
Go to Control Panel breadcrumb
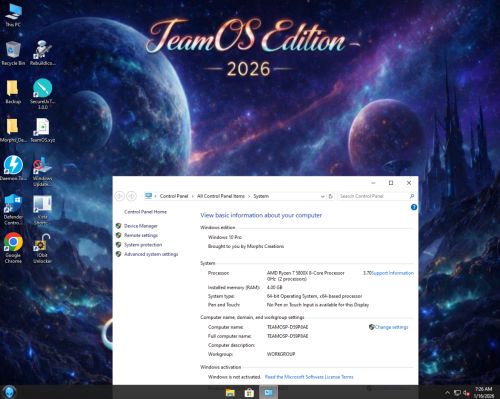point(174,196)
